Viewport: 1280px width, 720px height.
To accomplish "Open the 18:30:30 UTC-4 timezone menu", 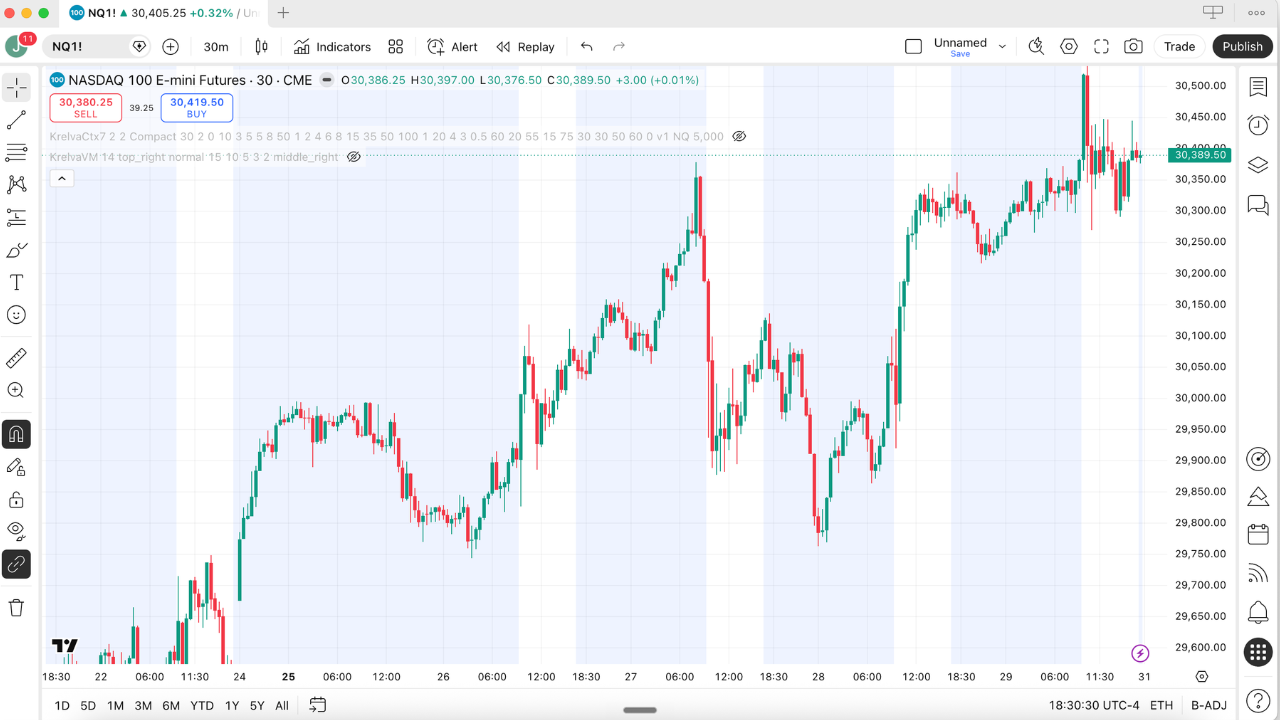I will pyautogui.click(x=1094, y=705).
